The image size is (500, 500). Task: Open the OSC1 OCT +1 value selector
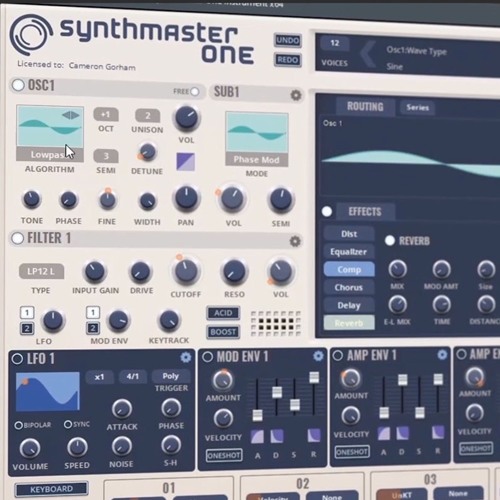(106, 114)
